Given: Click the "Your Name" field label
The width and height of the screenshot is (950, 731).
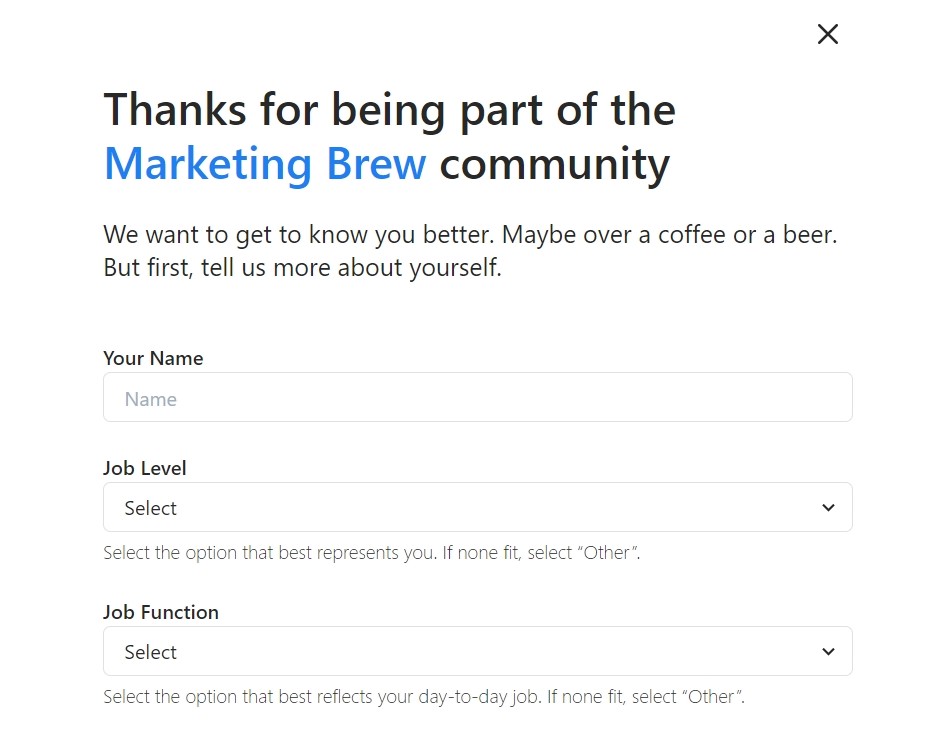Looking at the screenshot, I should point(153,358).
